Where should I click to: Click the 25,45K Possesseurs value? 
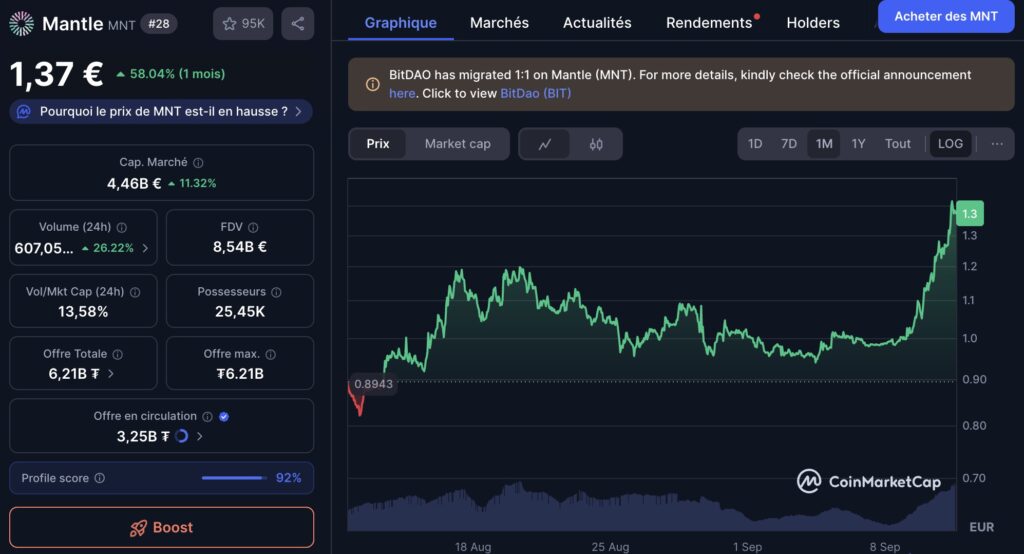[240, 312]
